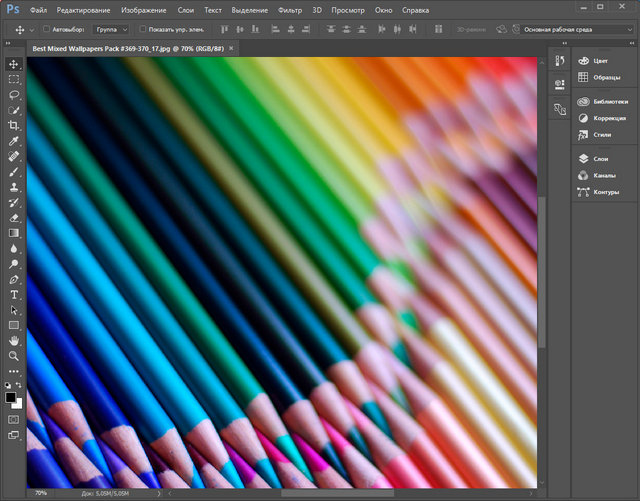The height and width of the screenshot is (501, 640).
Task: Select the Eraser tool
Action: point(14,217)
